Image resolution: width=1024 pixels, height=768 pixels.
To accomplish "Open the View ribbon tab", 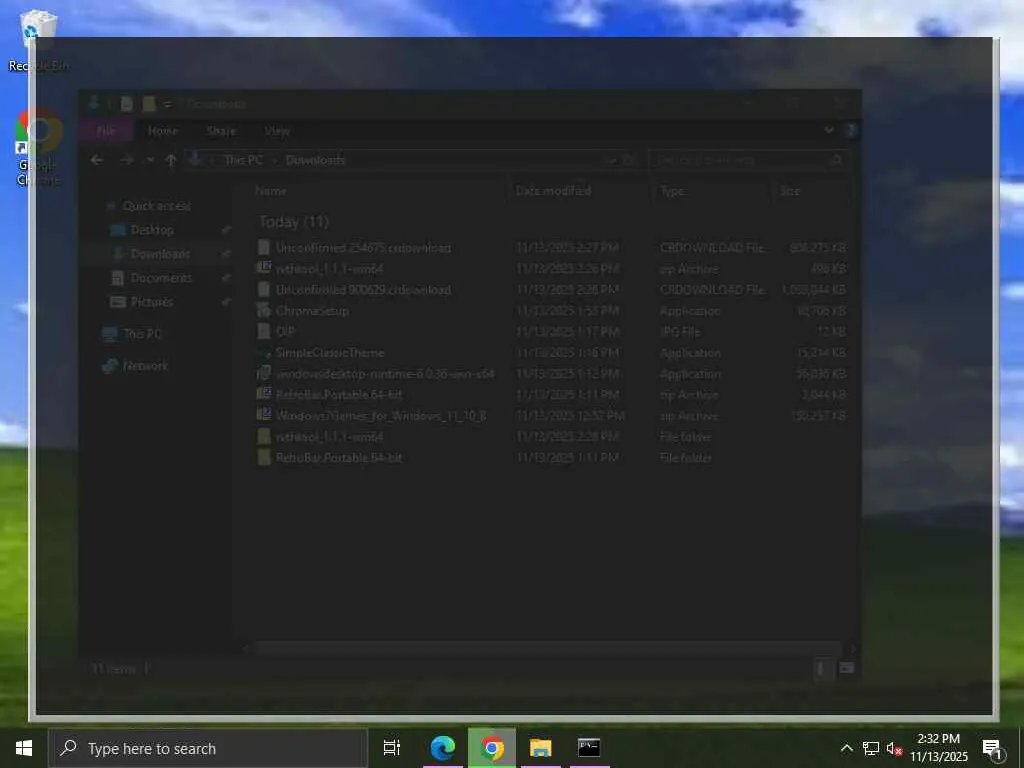I will 277,131.
